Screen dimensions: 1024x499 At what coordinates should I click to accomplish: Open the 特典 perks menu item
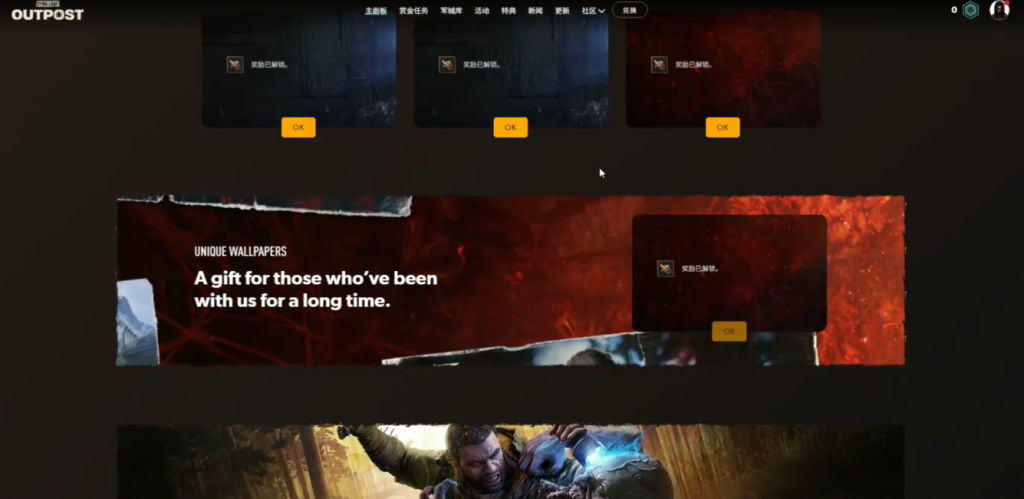tap(509, 11)
